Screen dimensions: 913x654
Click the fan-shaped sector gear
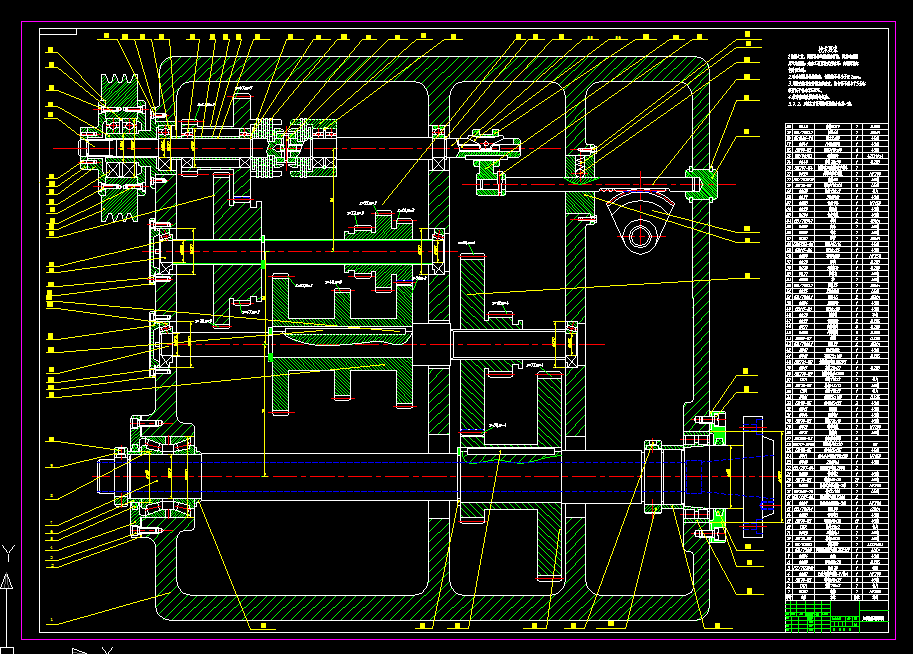tap(640, 221)
